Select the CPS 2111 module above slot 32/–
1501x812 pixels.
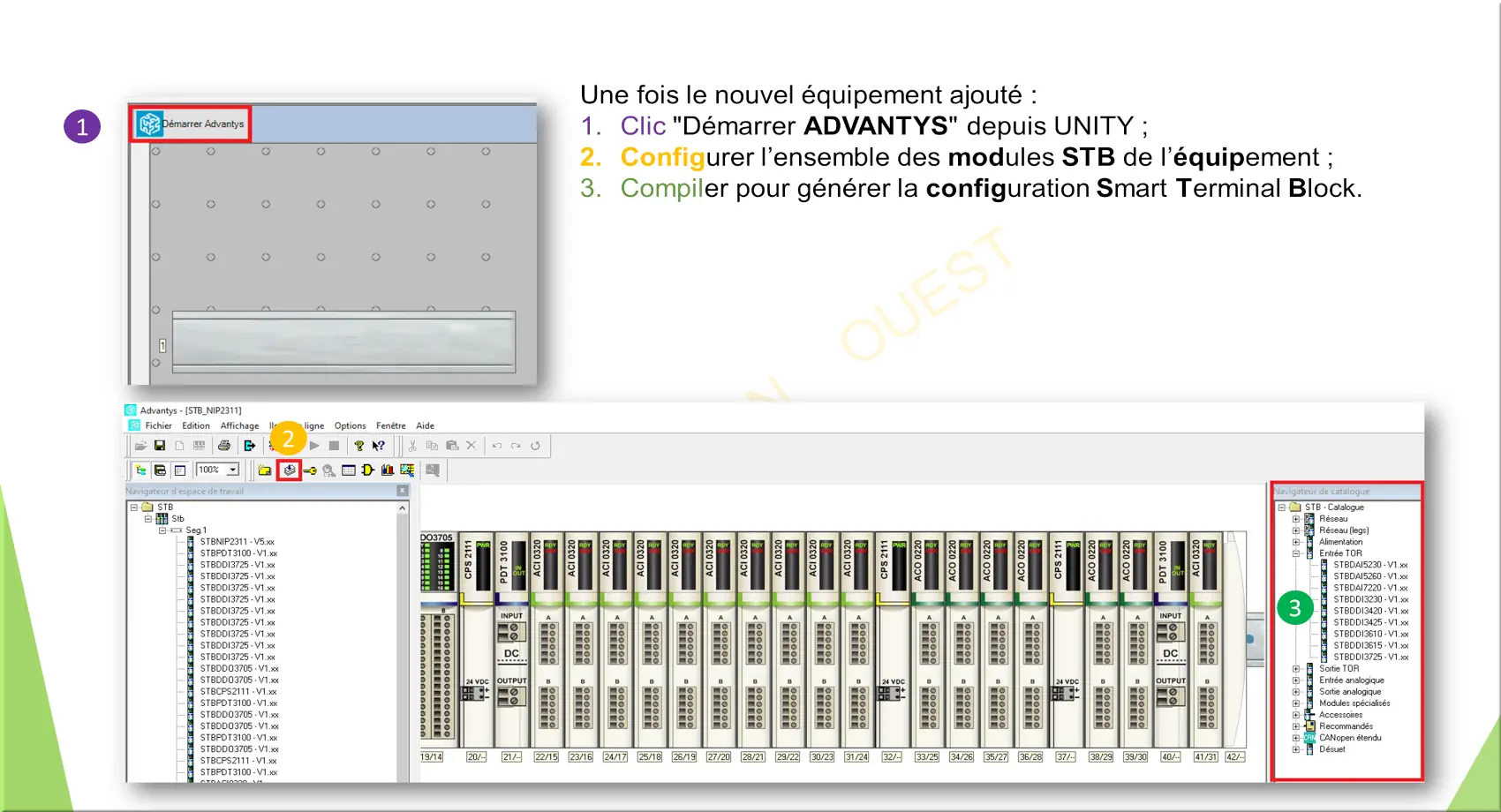(893, 640)
